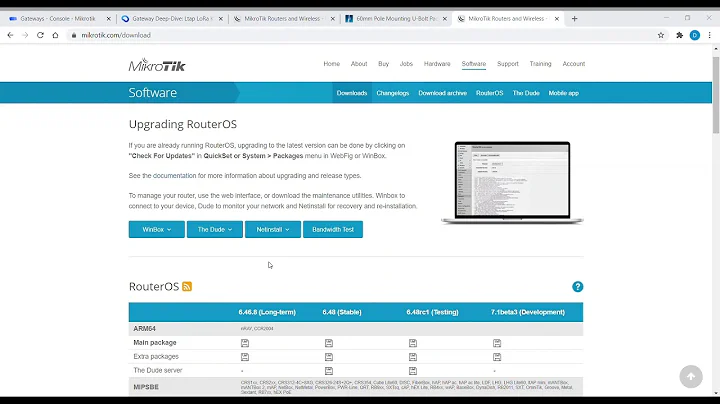Open the Changelogs submenu tab
Screen dimensions: 720x404
click(393, 93)
